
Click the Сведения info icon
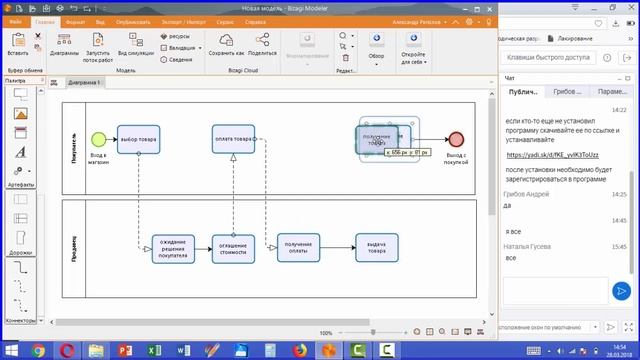click(x=164, y=60)
